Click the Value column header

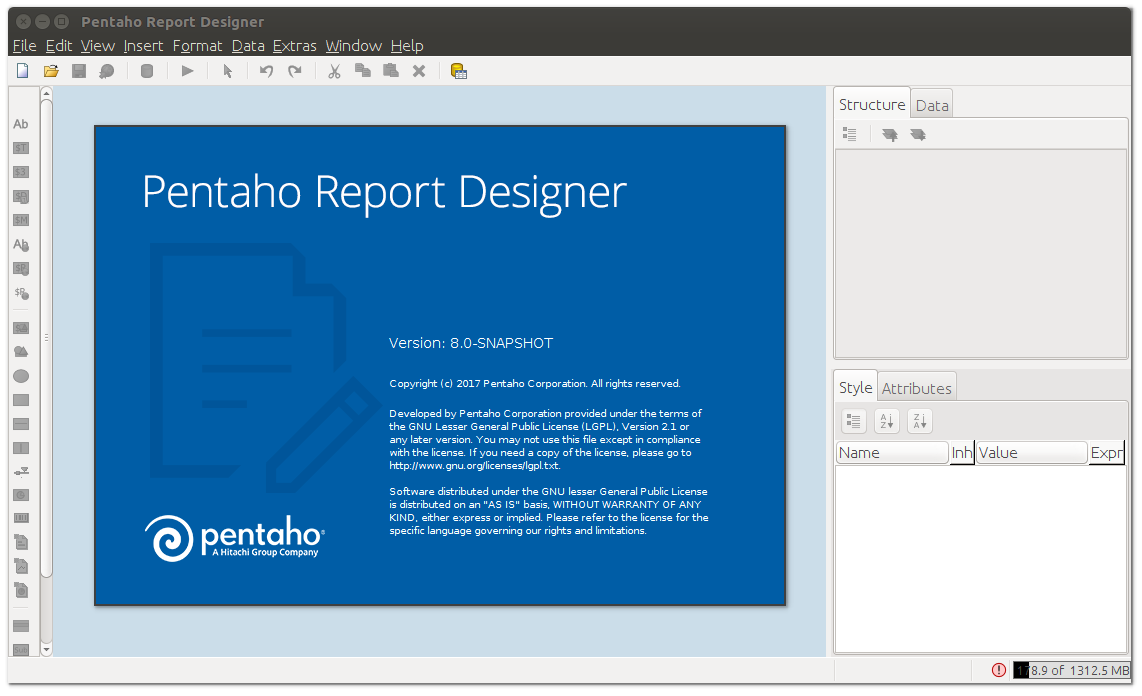1031,453
